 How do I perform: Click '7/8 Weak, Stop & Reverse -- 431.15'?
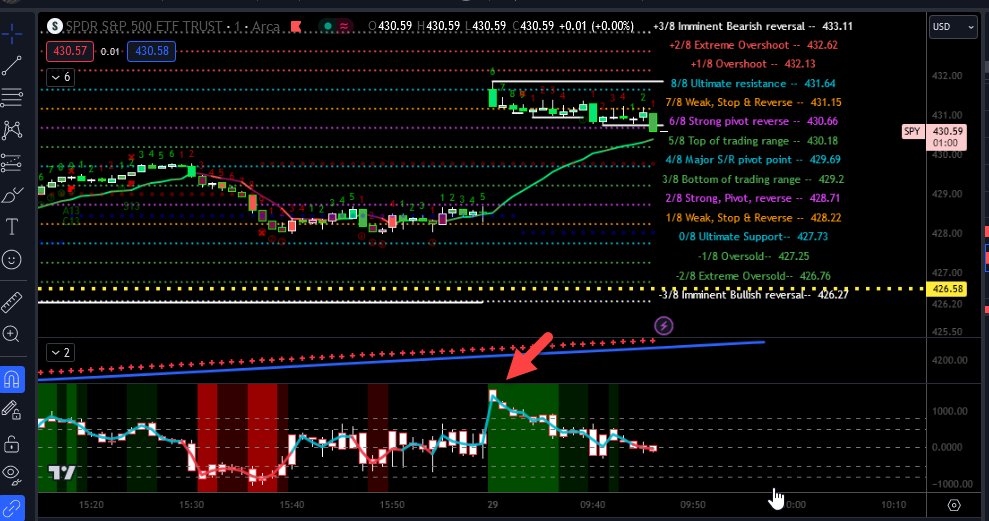coord(753,102)
